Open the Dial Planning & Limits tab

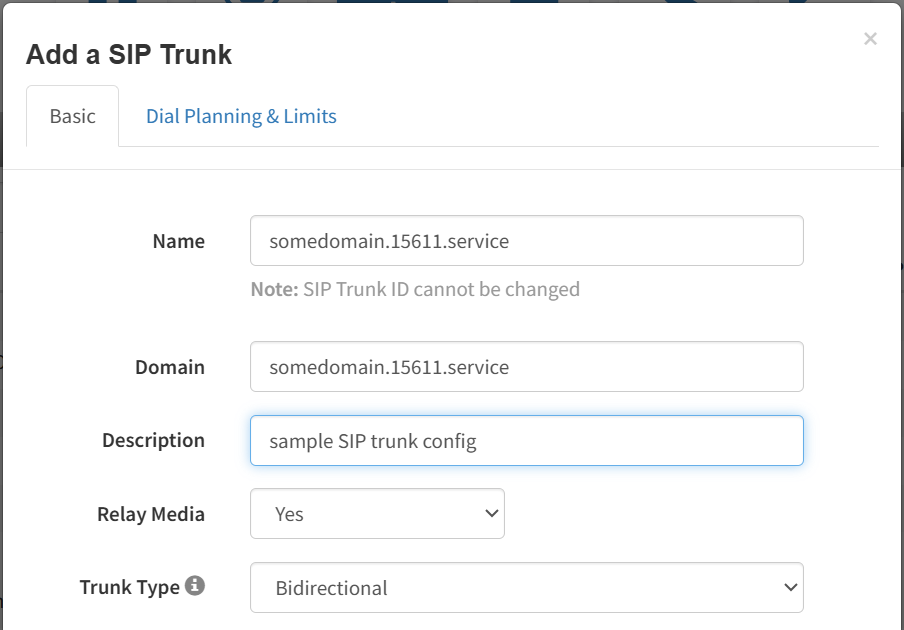[241, 116]
